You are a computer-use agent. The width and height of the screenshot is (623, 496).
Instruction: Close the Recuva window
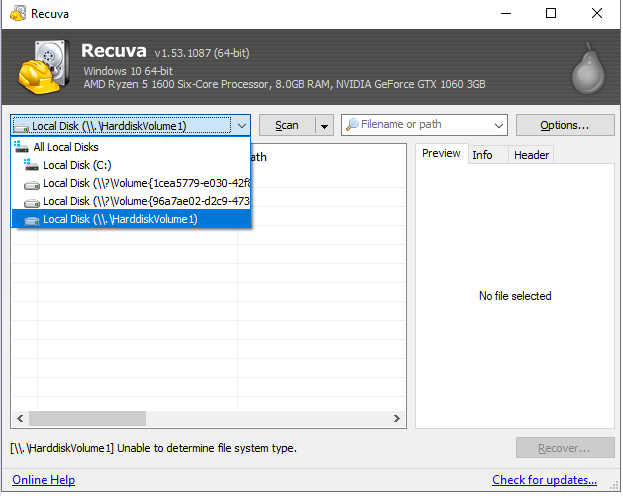pyautogui.click(x=596, y=14)
